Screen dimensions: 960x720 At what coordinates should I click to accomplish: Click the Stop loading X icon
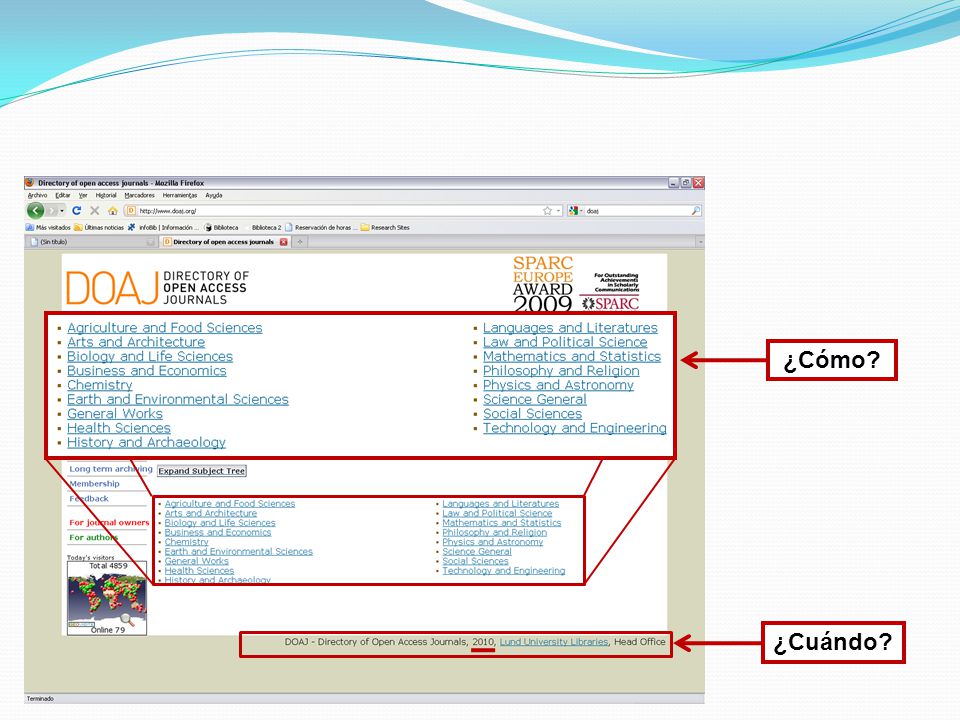click(94, 211)
